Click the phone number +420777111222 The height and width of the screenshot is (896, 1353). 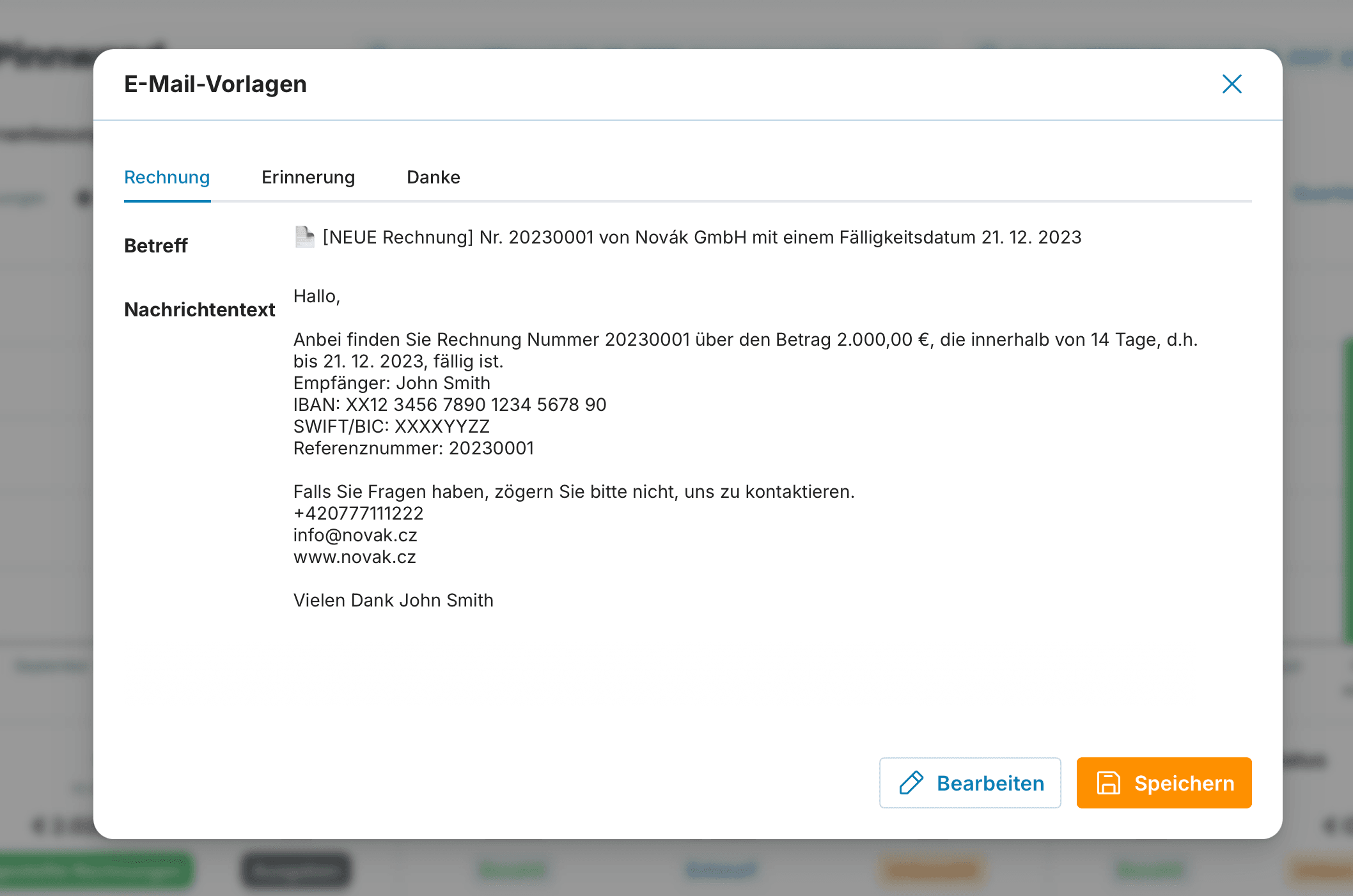click(x=358, y=513)
